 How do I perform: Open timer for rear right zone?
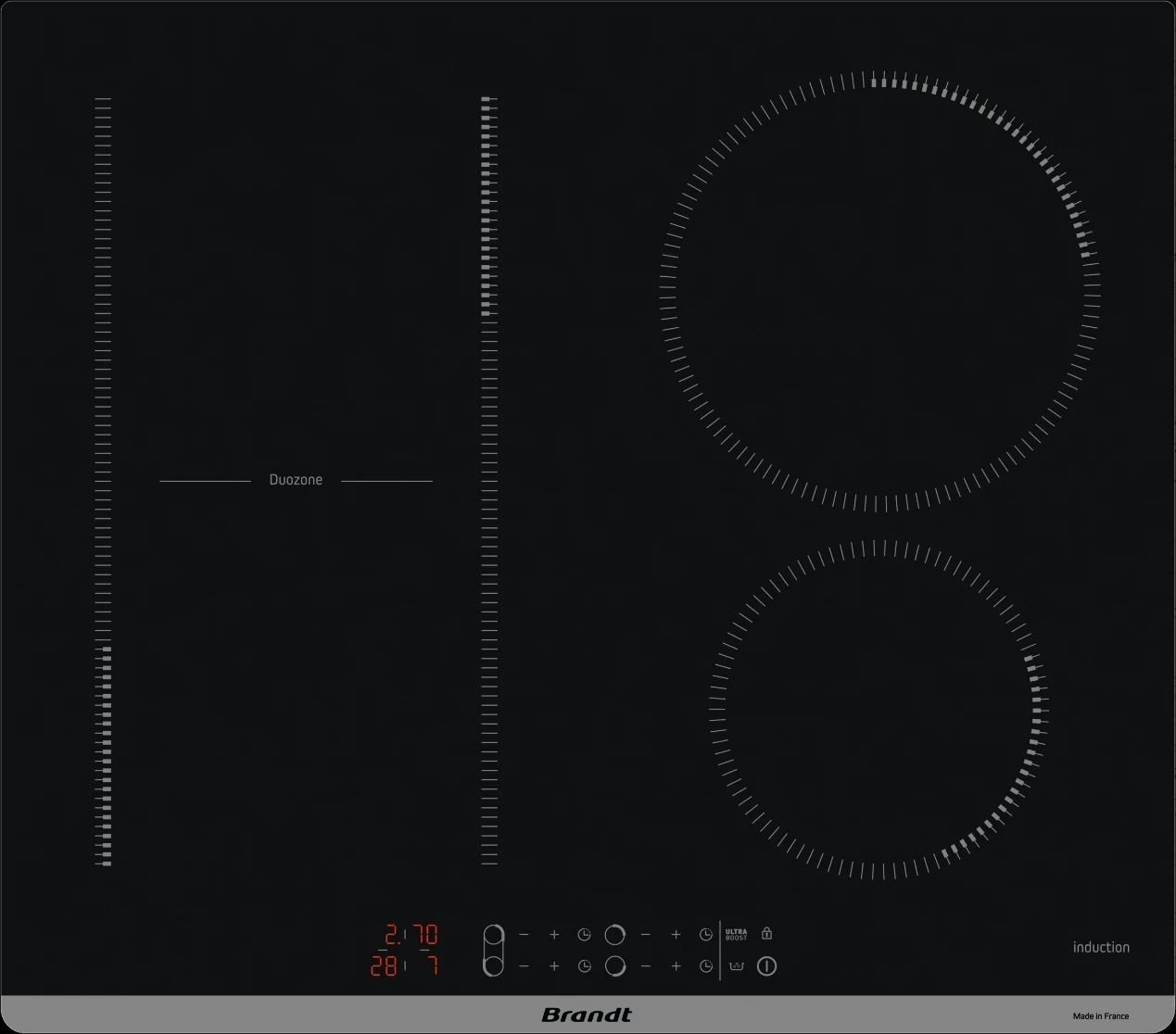click(x=705, y=935)
